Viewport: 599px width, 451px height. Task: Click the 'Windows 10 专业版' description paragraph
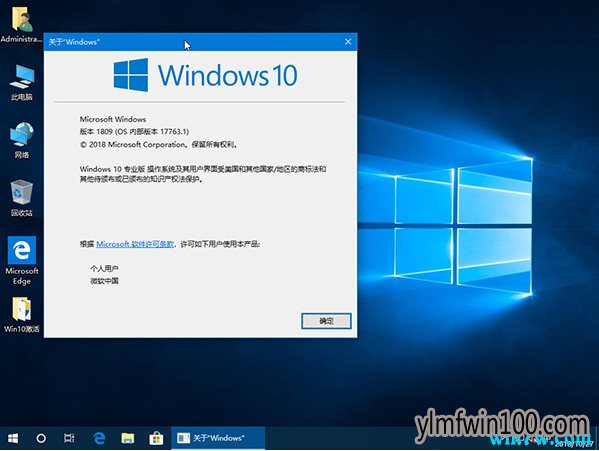click(203, 174)
